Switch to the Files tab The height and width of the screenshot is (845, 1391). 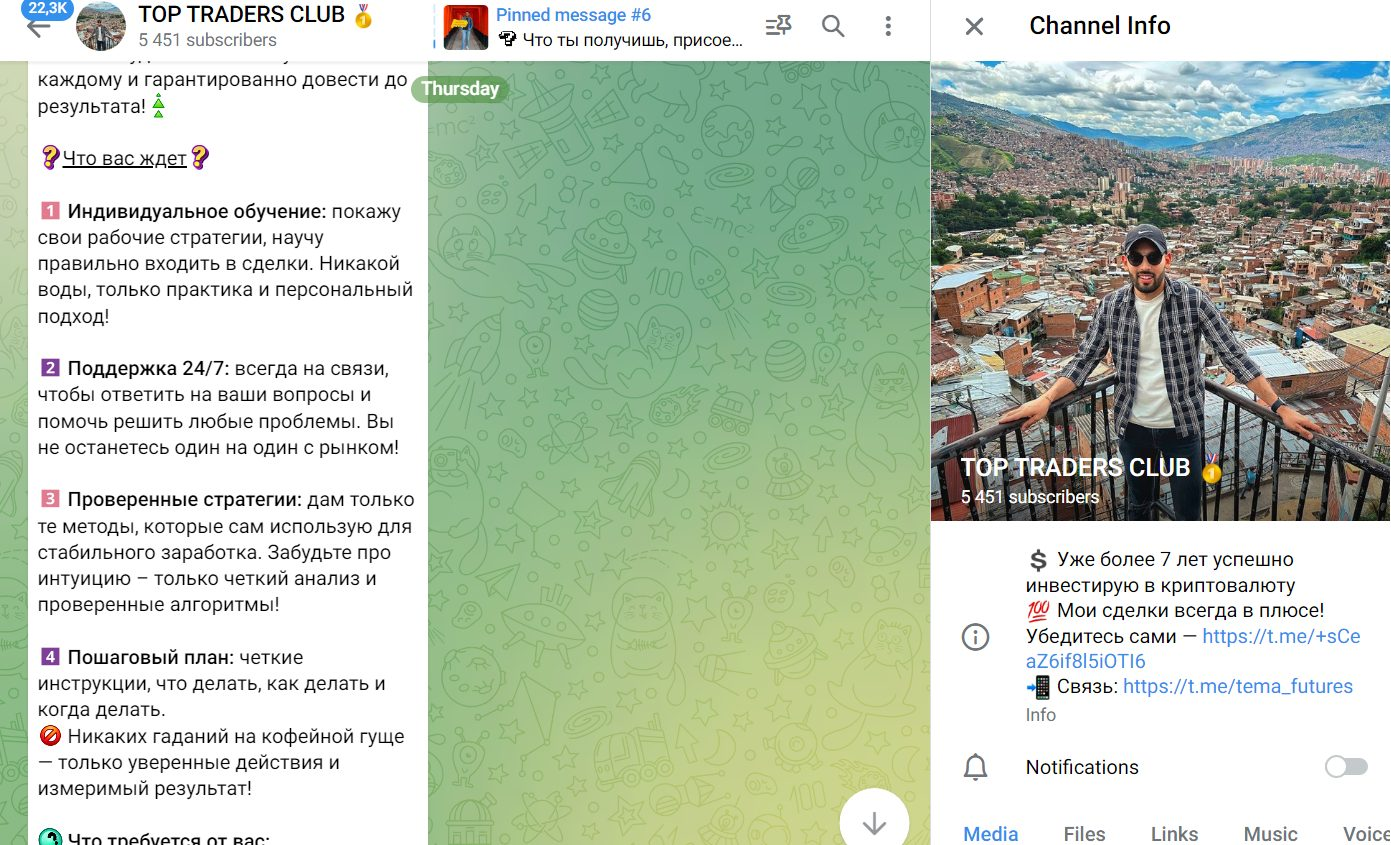coord(1084,833)
